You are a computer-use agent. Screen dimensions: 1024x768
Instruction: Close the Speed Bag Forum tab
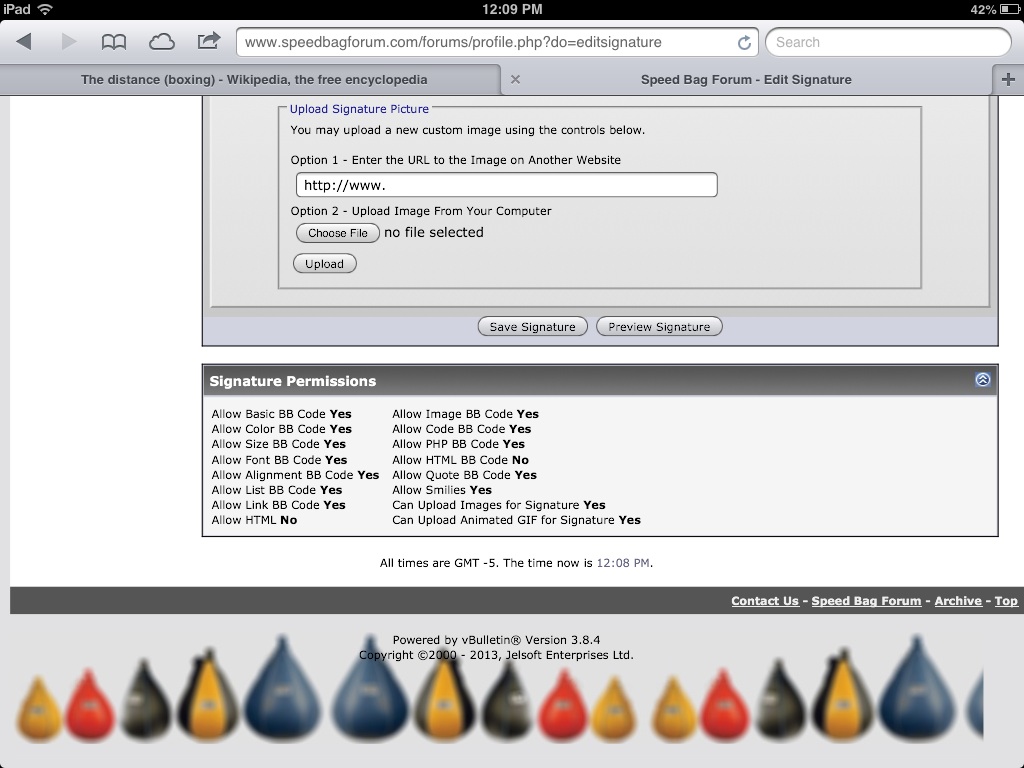pos(515,80)
